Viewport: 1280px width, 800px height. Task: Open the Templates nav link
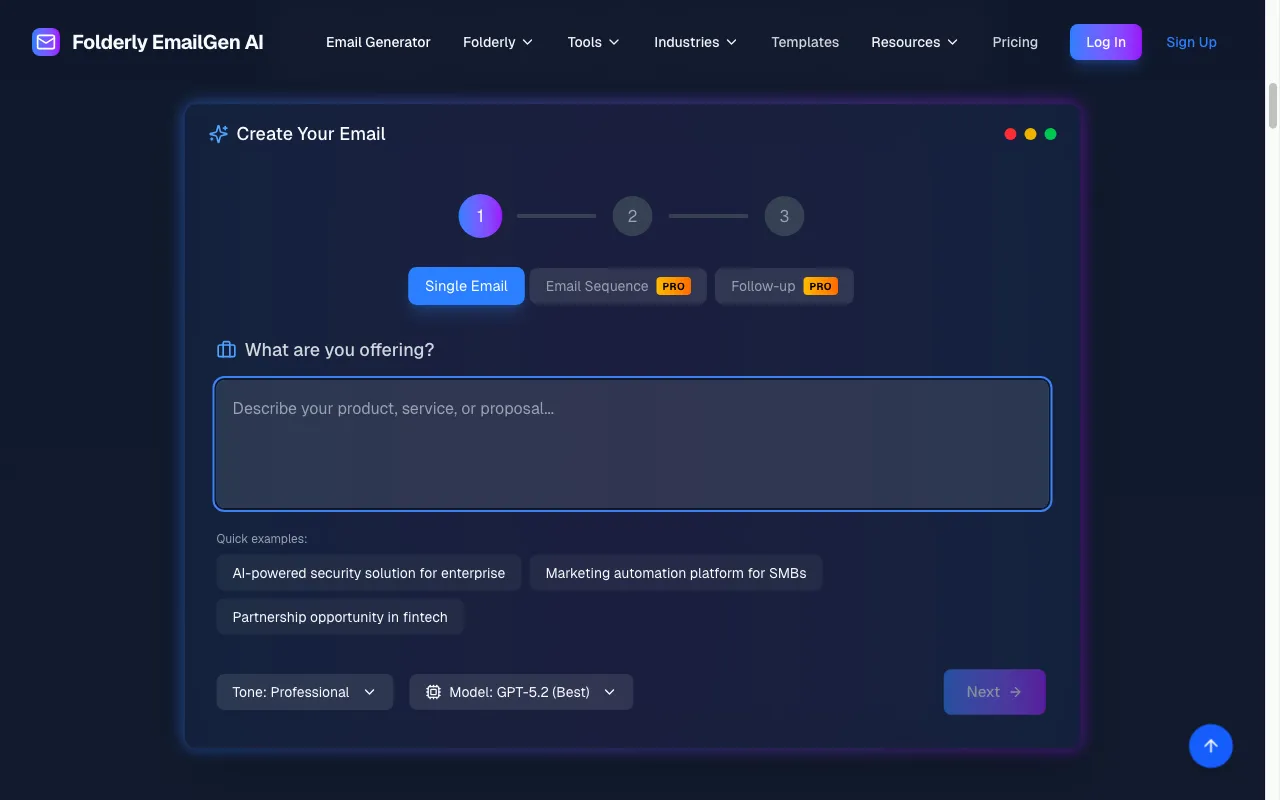point(805,42)
